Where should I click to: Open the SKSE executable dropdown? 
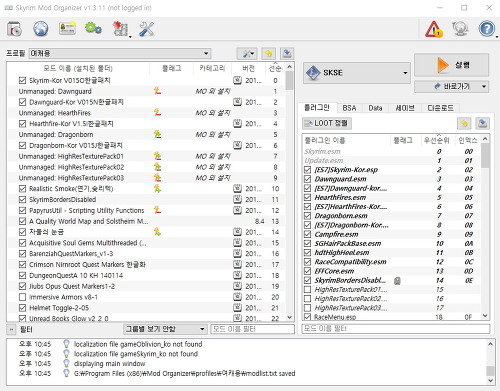357,72
